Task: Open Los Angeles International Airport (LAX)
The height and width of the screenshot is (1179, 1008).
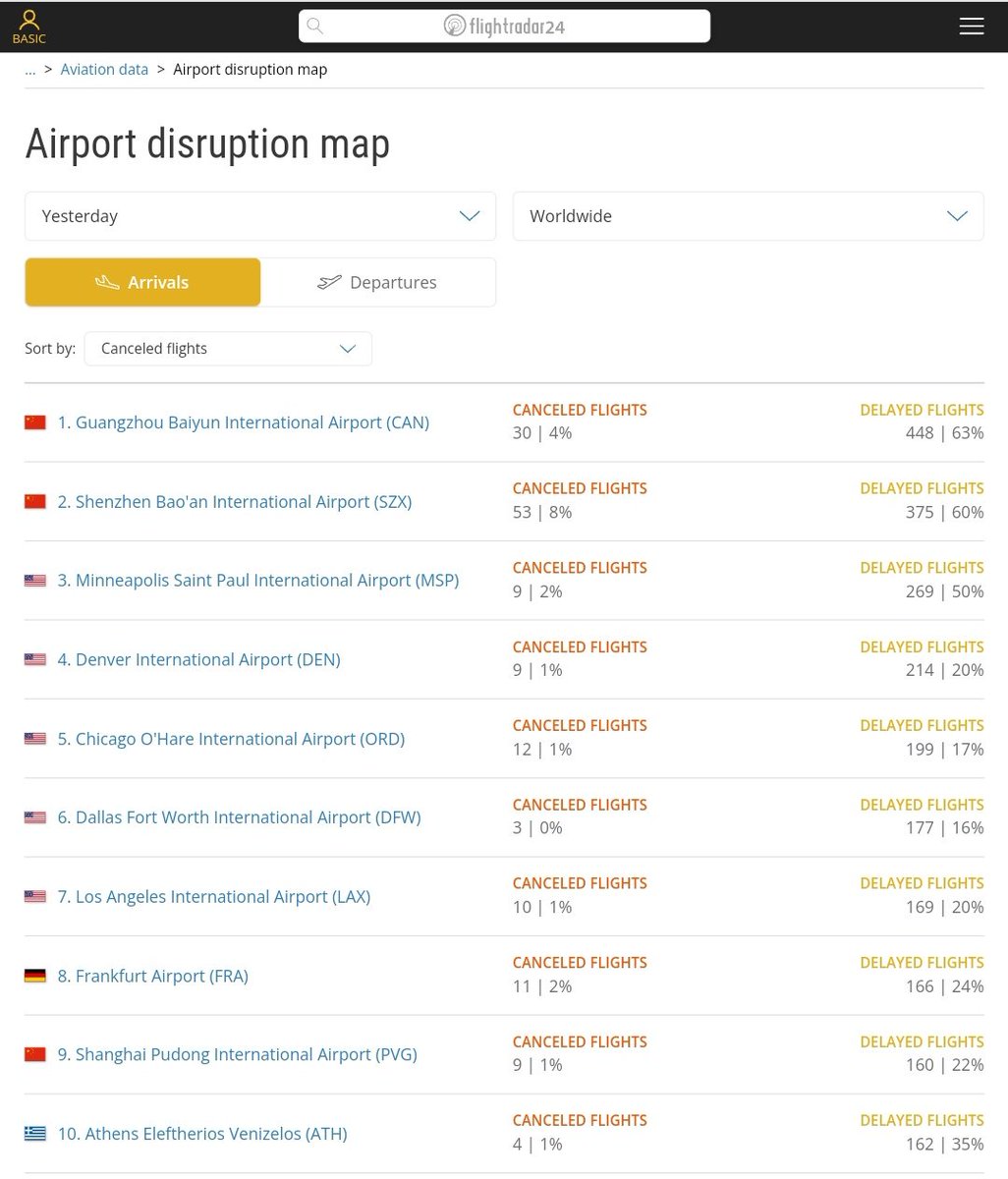Action: [x=214, y=897]
